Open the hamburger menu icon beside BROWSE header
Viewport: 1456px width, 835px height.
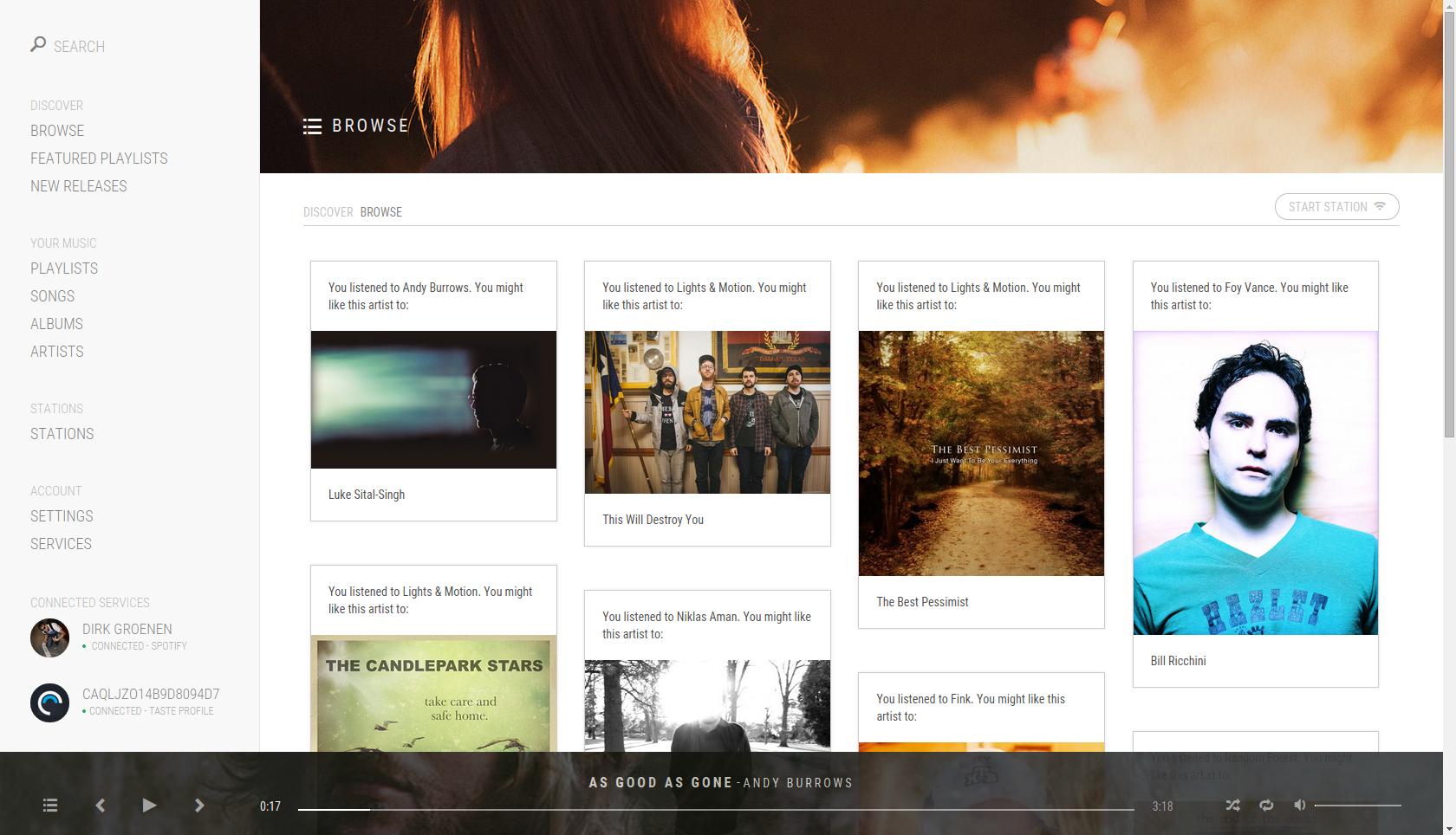pyautogui.click(x=312, y=126)
